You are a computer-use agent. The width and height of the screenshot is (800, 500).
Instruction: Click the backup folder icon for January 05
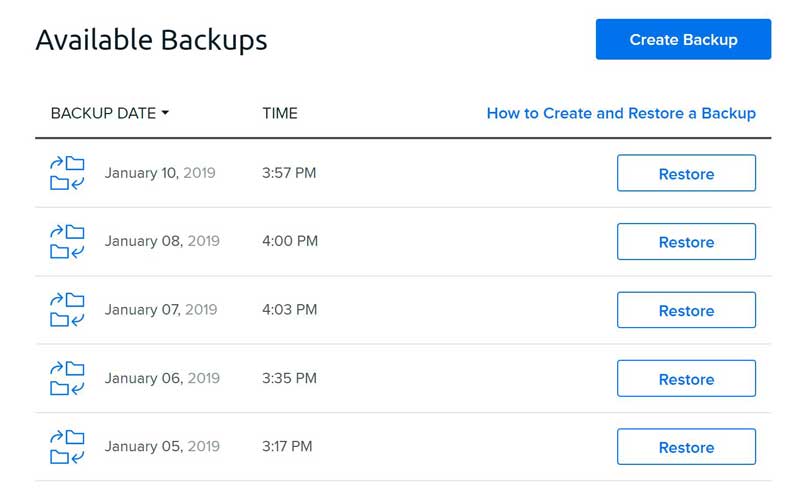(x=67, y=447)
